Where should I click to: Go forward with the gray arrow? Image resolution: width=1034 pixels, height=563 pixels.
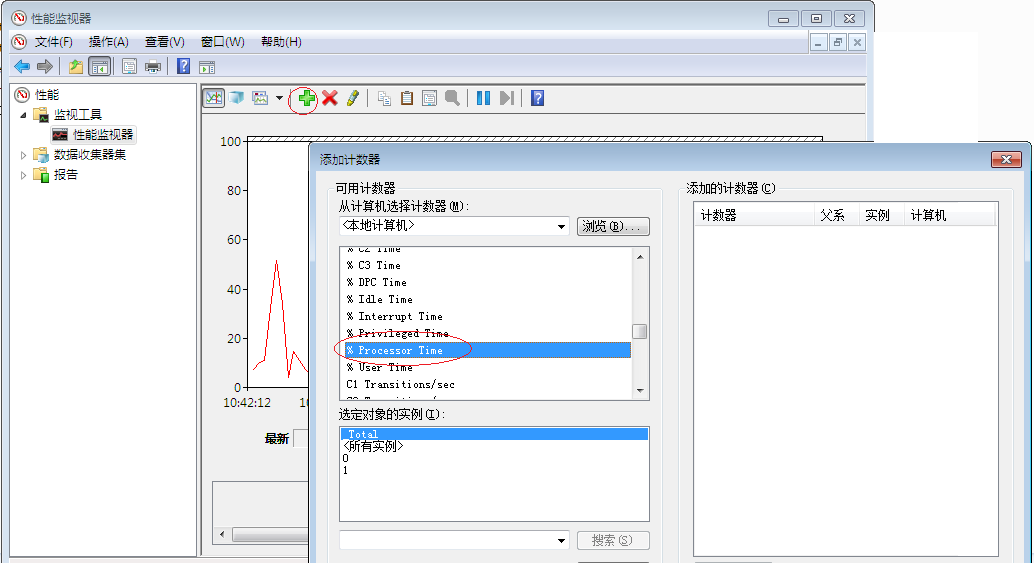point(45,67)
